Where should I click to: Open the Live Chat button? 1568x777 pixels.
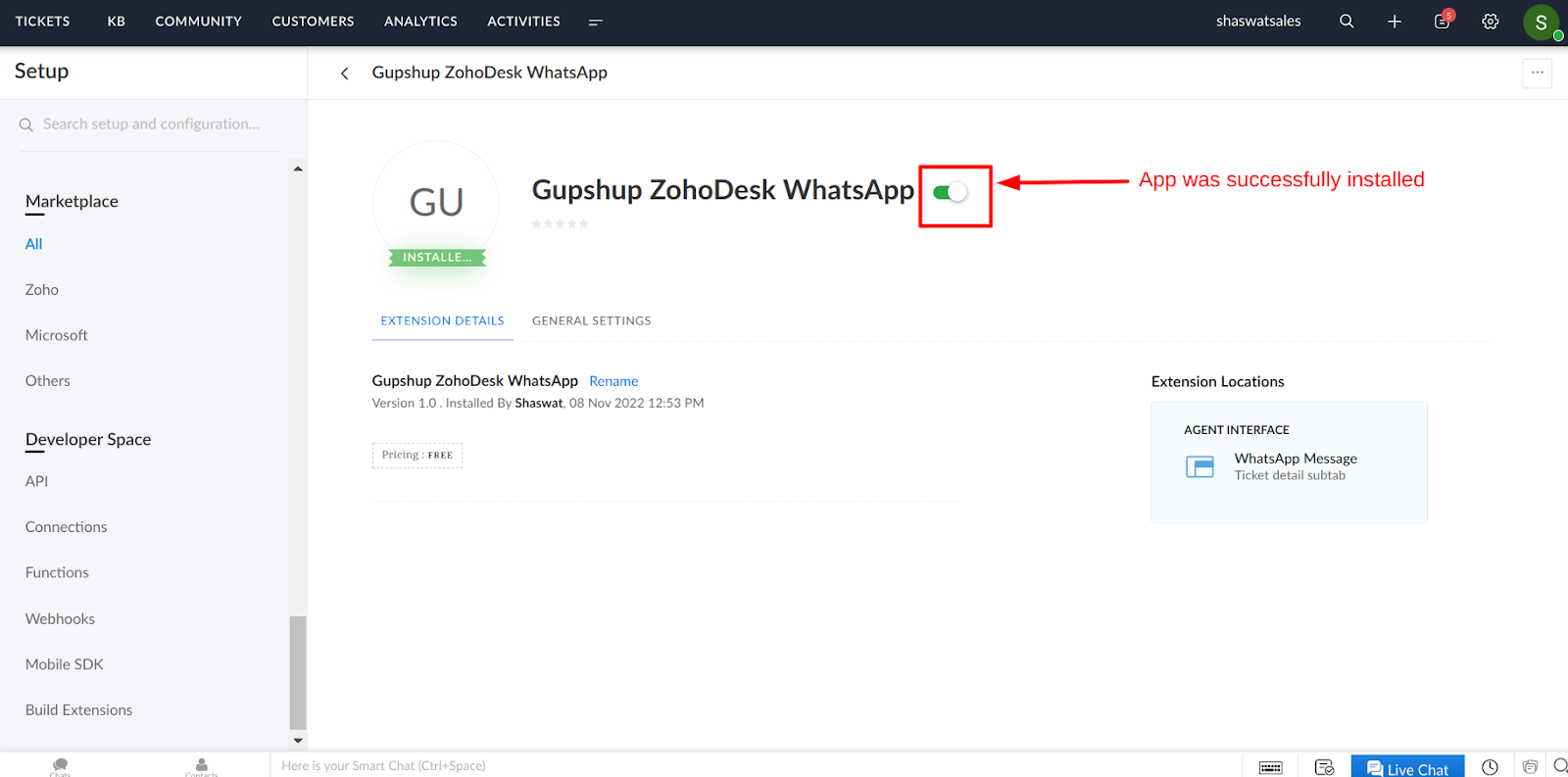click(1407, 768)
